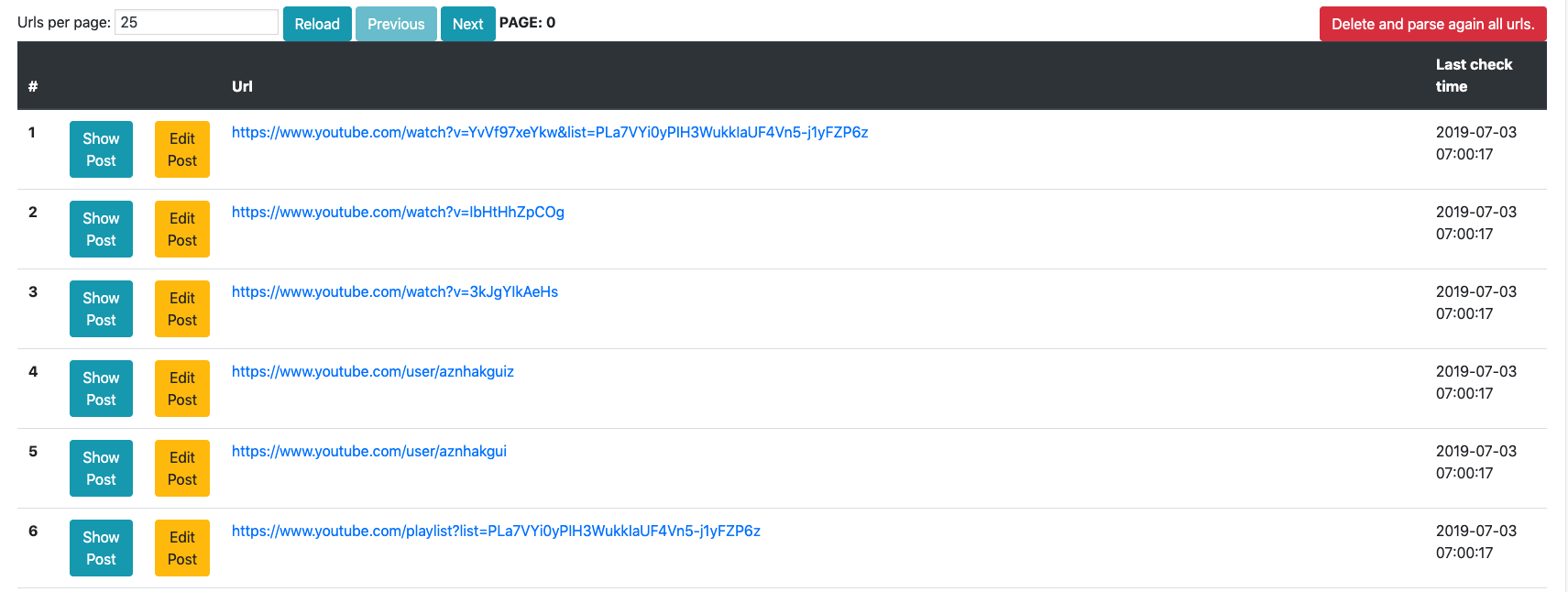Show Post for row 6
Viewport: 1568px width, 592px height.
(101, 547)
